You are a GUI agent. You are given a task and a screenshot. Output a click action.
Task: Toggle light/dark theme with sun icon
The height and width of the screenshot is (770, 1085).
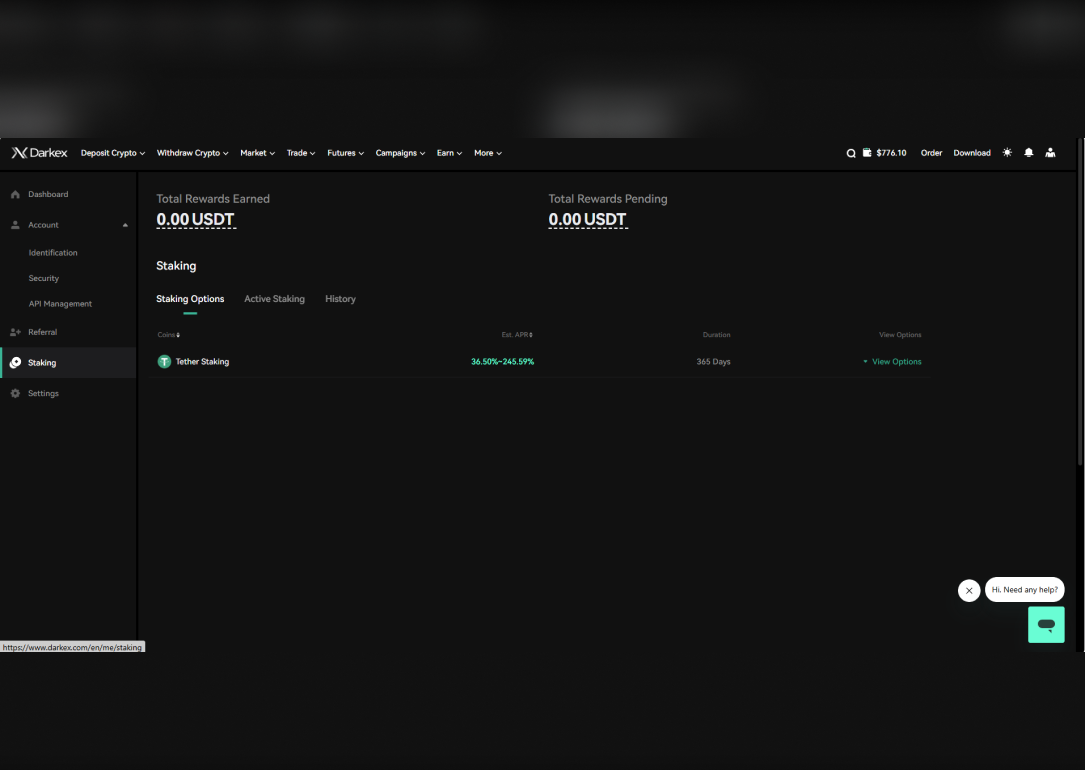tap(1007, 153)
